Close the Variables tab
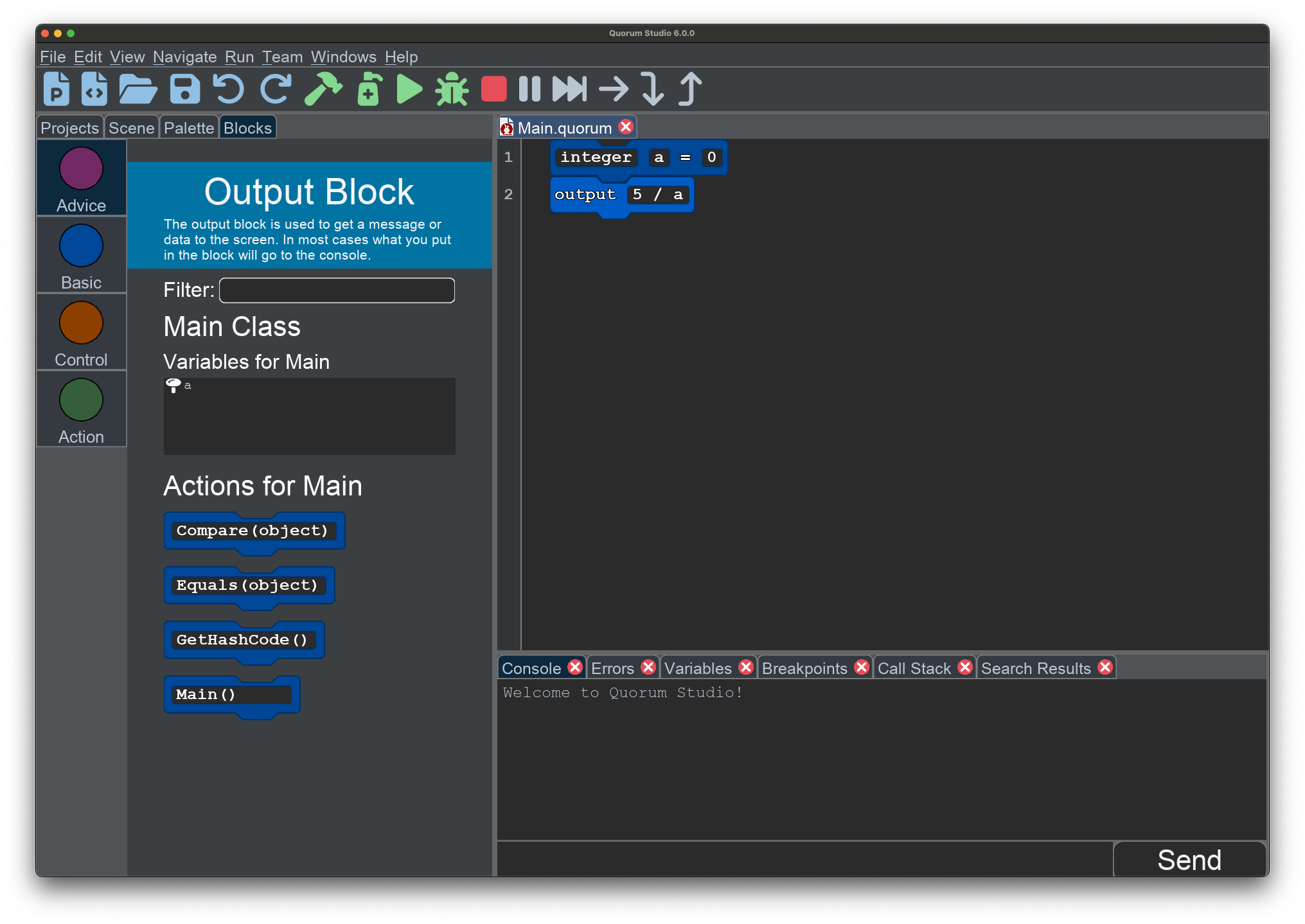Viewport: 1305px width, 924px height. 745,668
